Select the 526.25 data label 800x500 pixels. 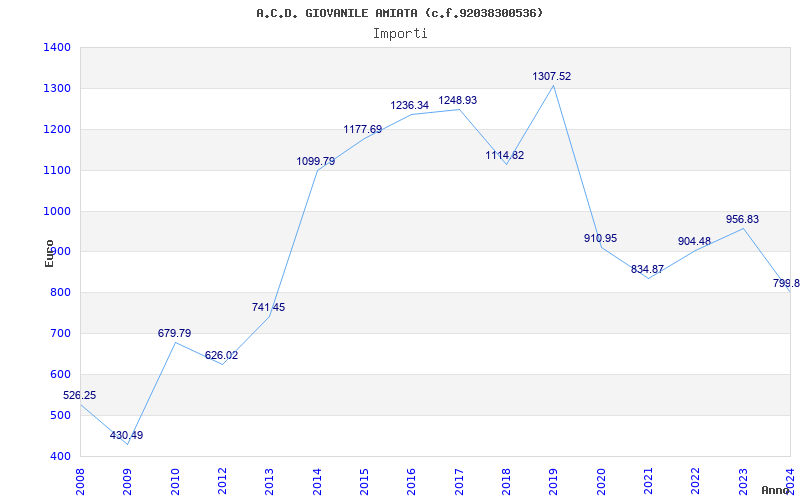coord(80,395)
